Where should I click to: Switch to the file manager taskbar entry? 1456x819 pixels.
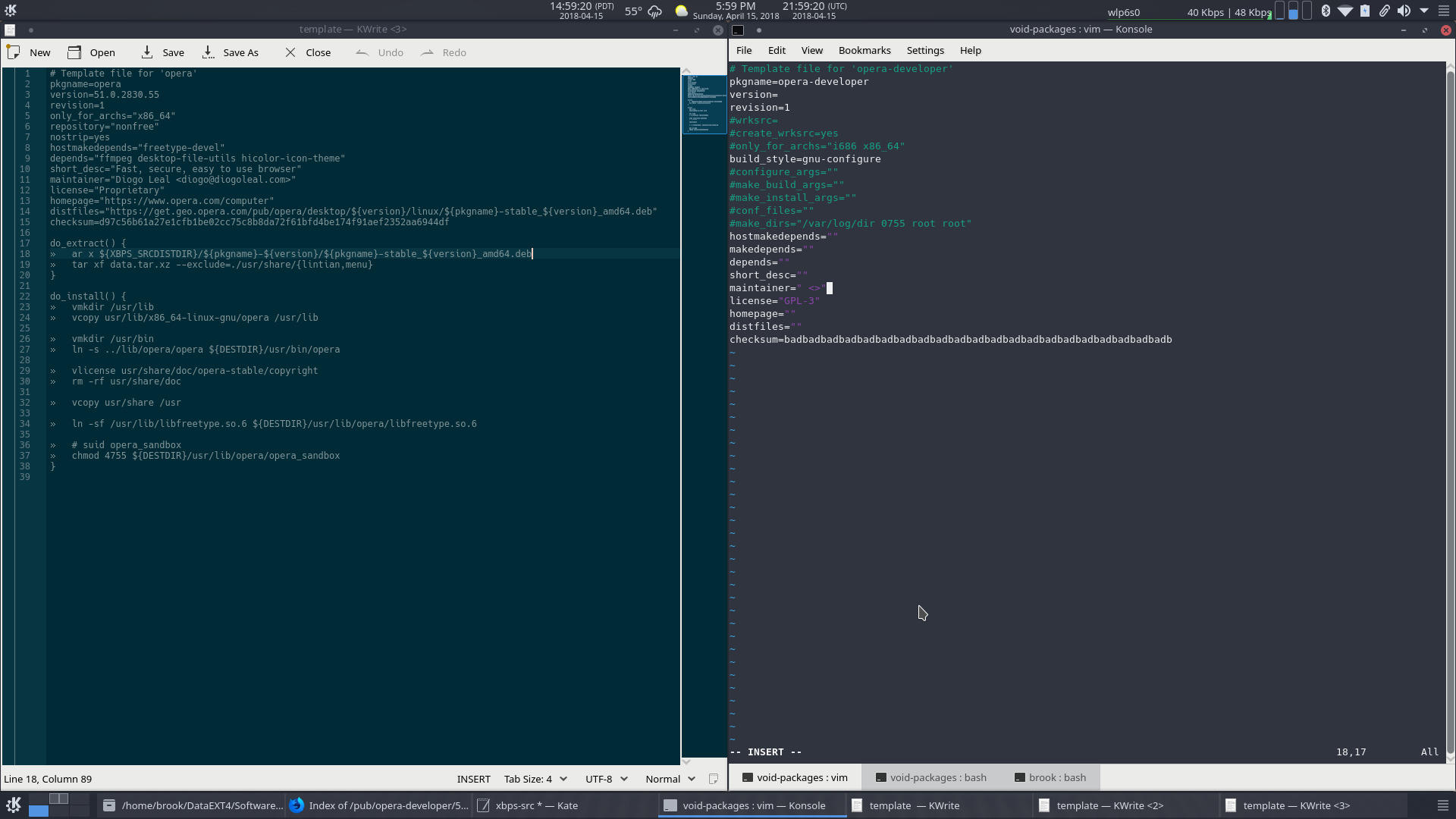[x=191, y=805]
